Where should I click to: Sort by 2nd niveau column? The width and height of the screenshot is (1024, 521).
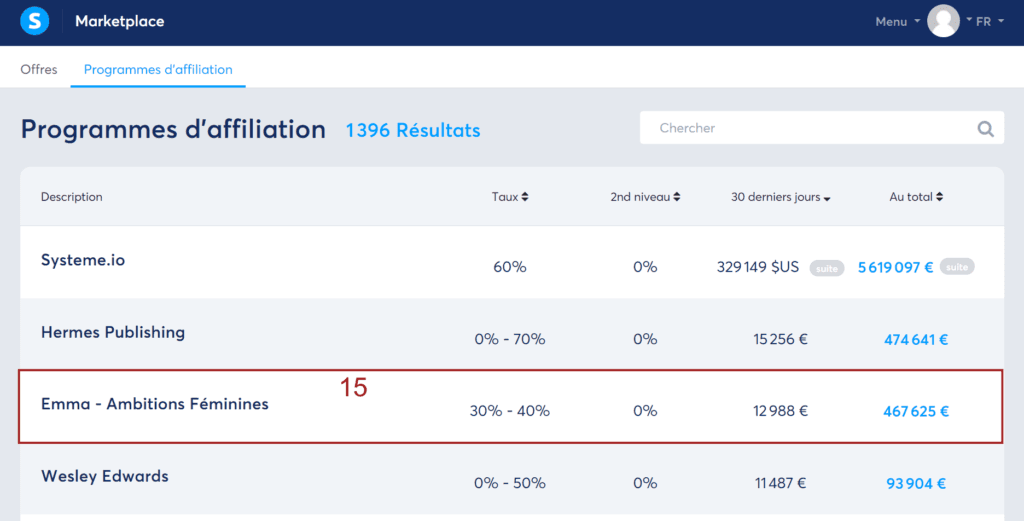point(645,197)
